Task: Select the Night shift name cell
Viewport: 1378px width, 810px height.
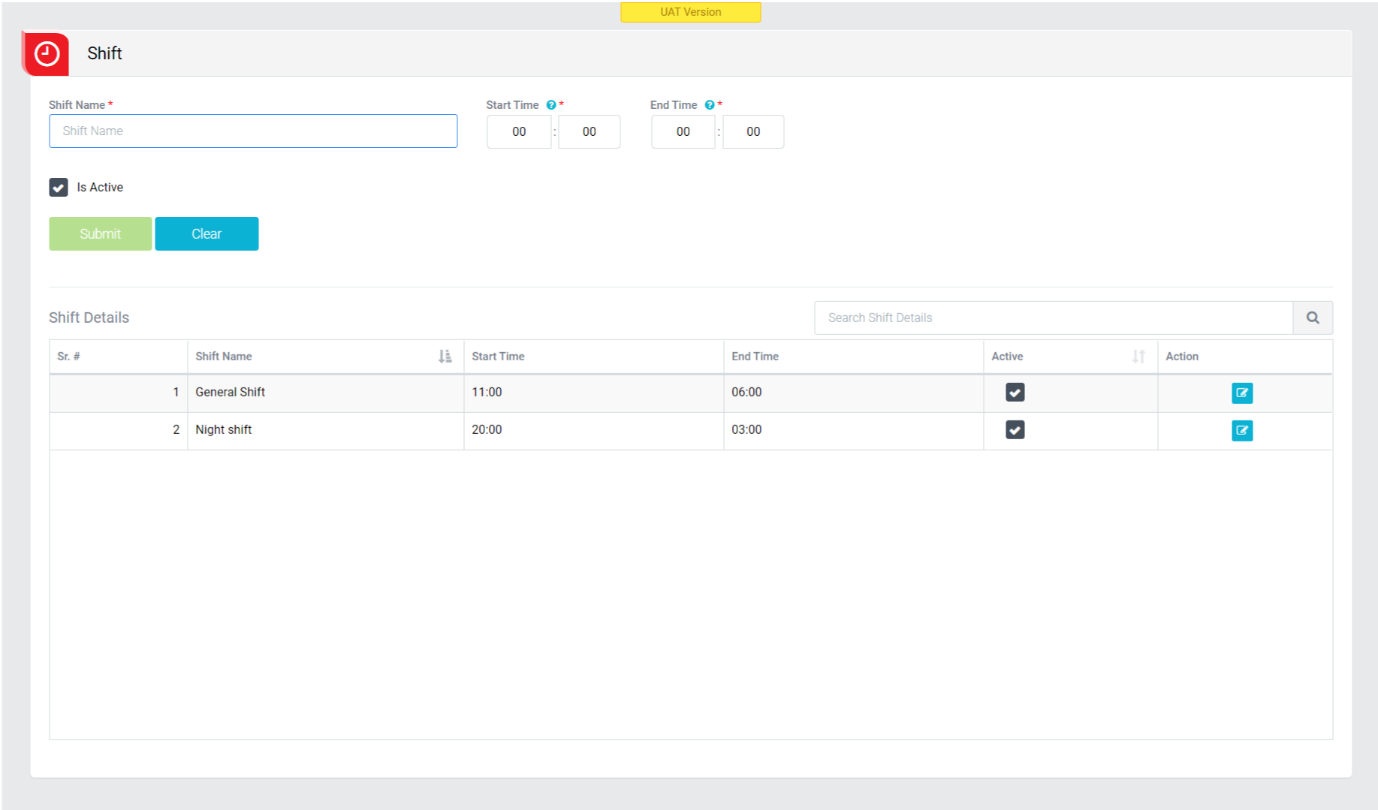Action: click(x=326, y=431)
